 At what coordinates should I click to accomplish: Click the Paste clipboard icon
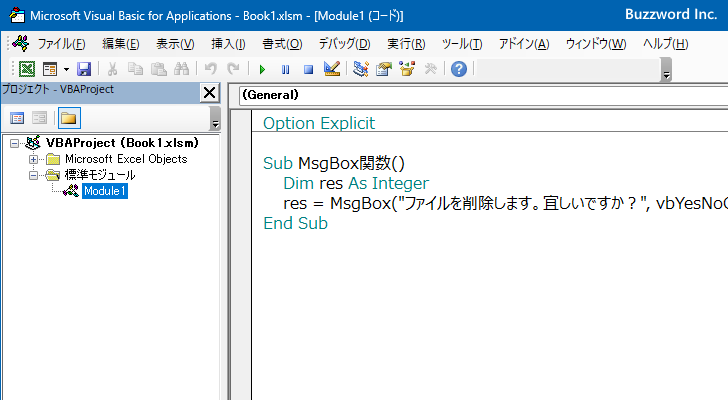click(x=158, y=69)
